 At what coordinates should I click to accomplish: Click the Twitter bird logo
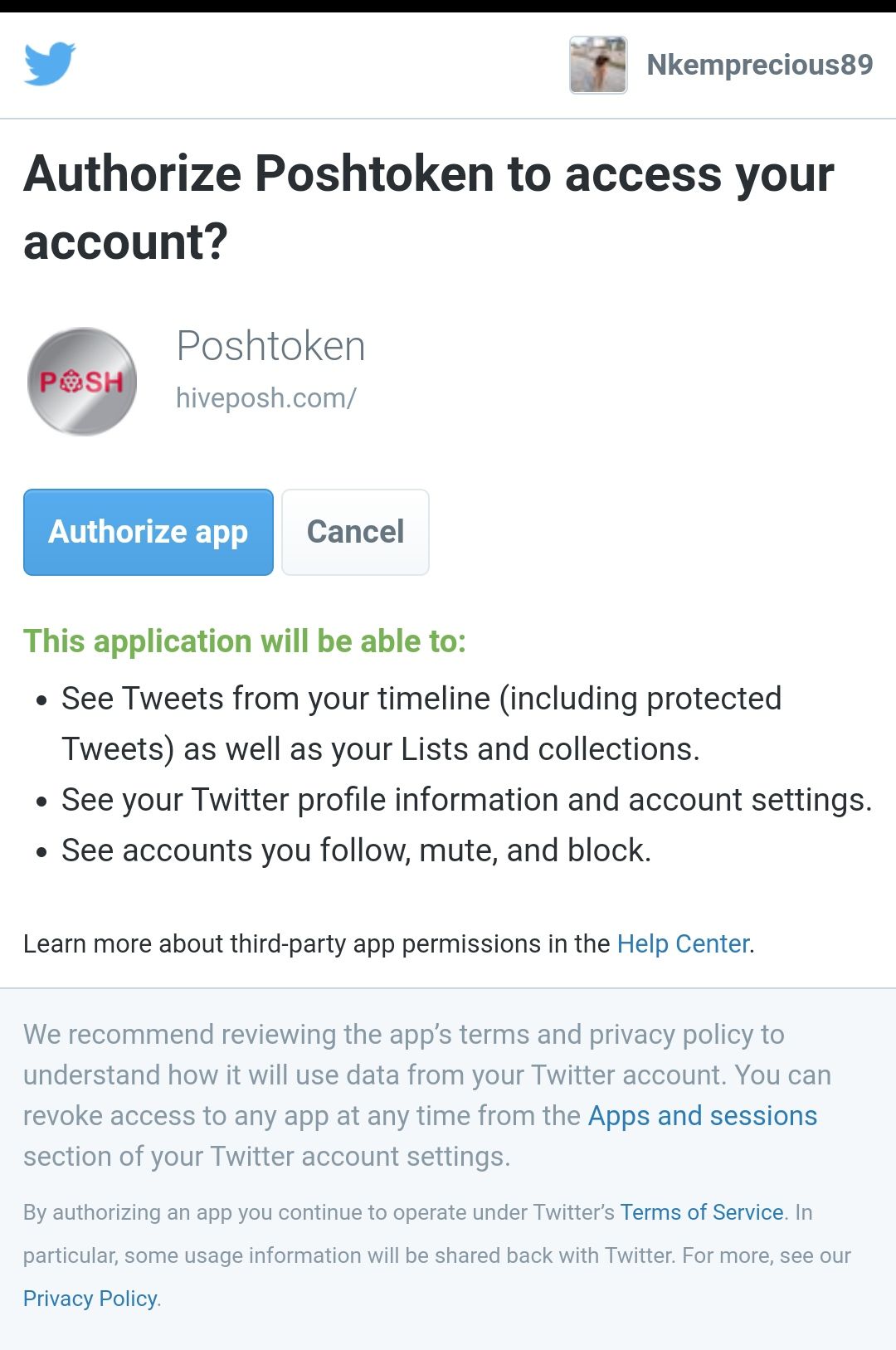(50, 64)
